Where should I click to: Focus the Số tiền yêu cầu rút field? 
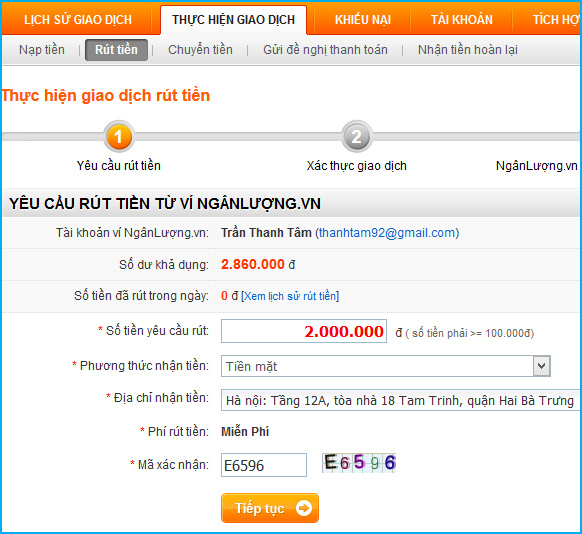pyautogui.click(x=304, y=331)
